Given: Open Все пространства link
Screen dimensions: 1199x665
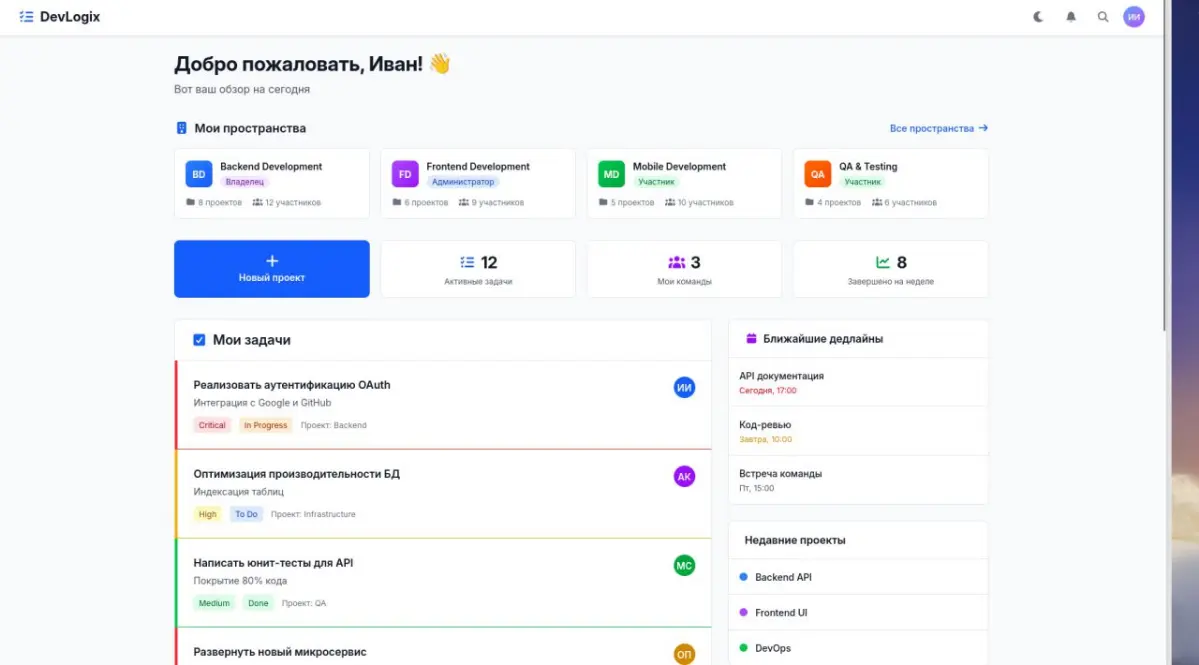Looking at the screenshot, I should [x=938, y=128].
